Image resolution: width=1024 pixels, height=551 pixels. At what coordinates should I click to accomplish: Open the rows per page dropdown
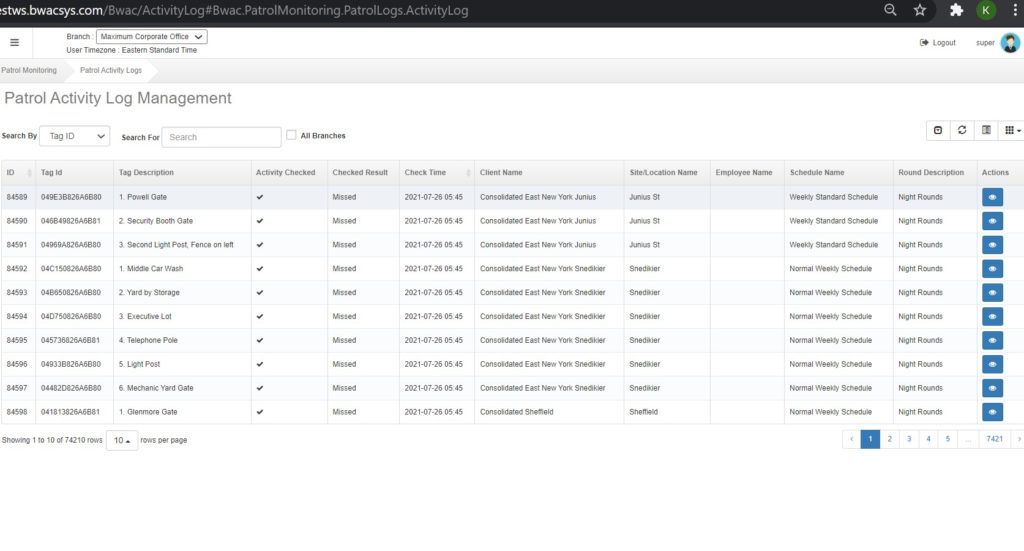[x=121, y=440]
